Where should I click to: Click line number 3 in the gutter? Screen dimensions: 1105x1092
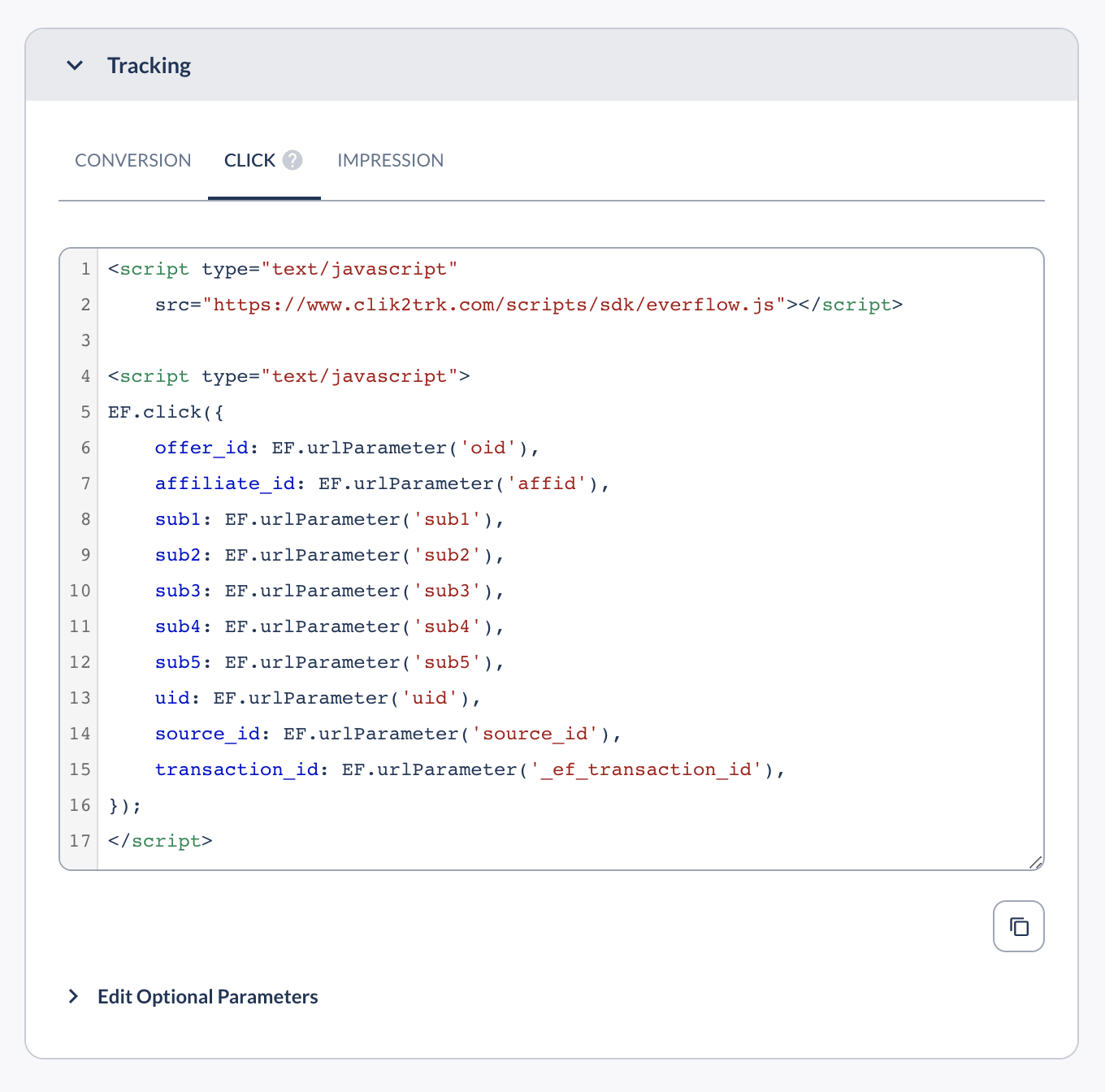point(85,340)
